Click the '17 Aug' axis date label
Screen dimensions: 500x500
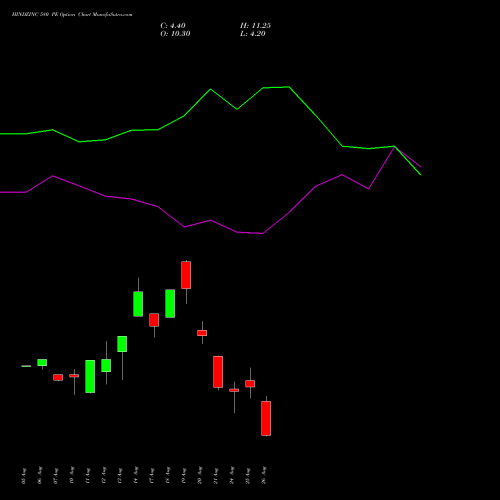coord(151,476)
